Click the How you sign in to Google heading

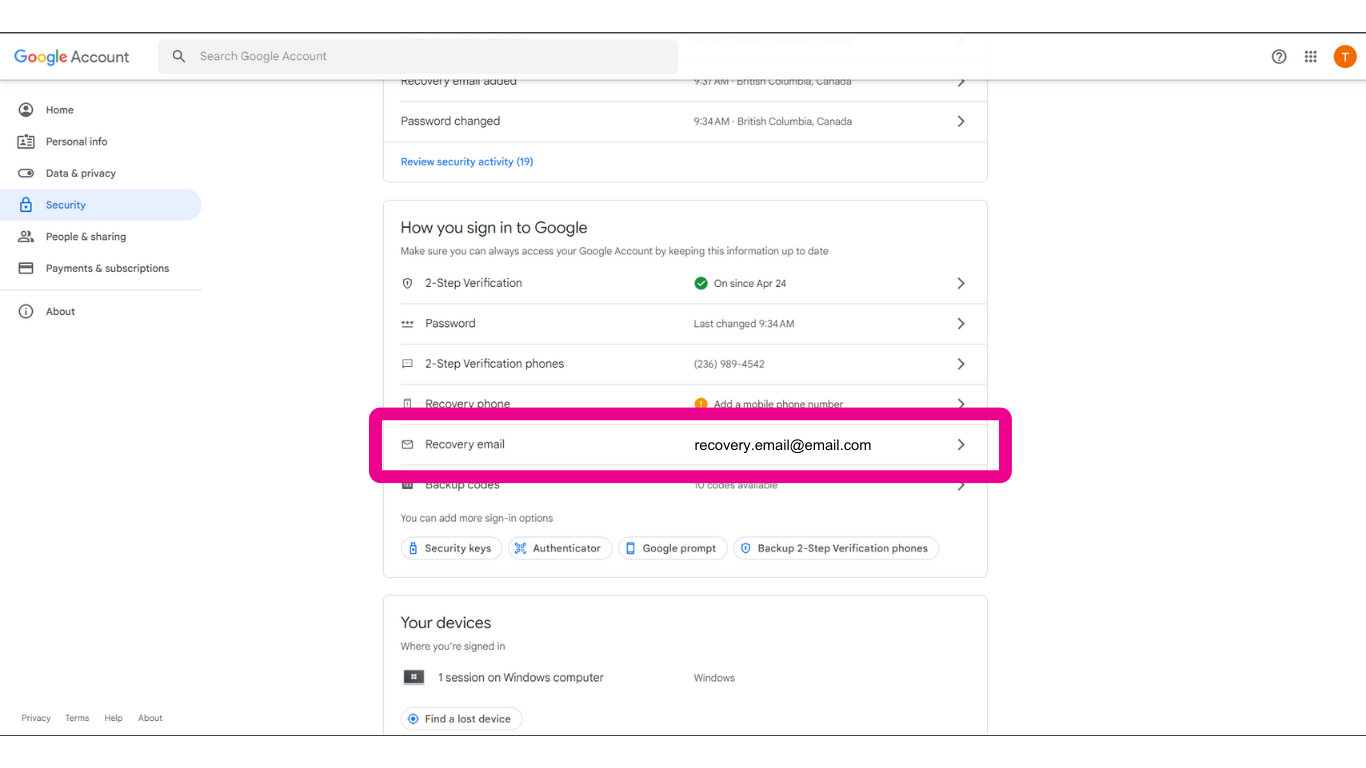pos(494,228)
